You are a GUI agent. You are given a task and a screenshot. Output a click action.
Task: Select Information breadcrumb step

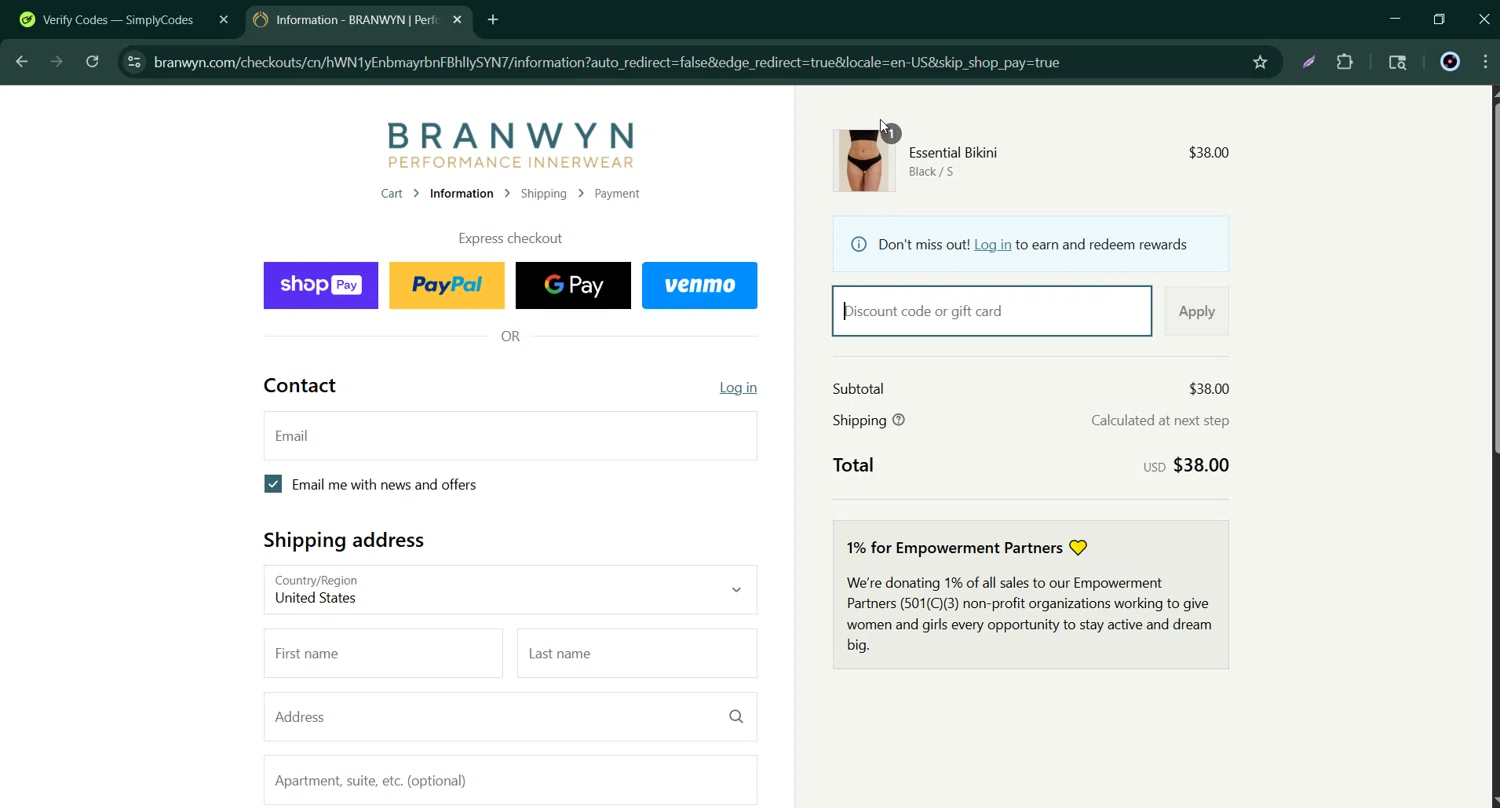pyautogui.click(x=461, y=194)
